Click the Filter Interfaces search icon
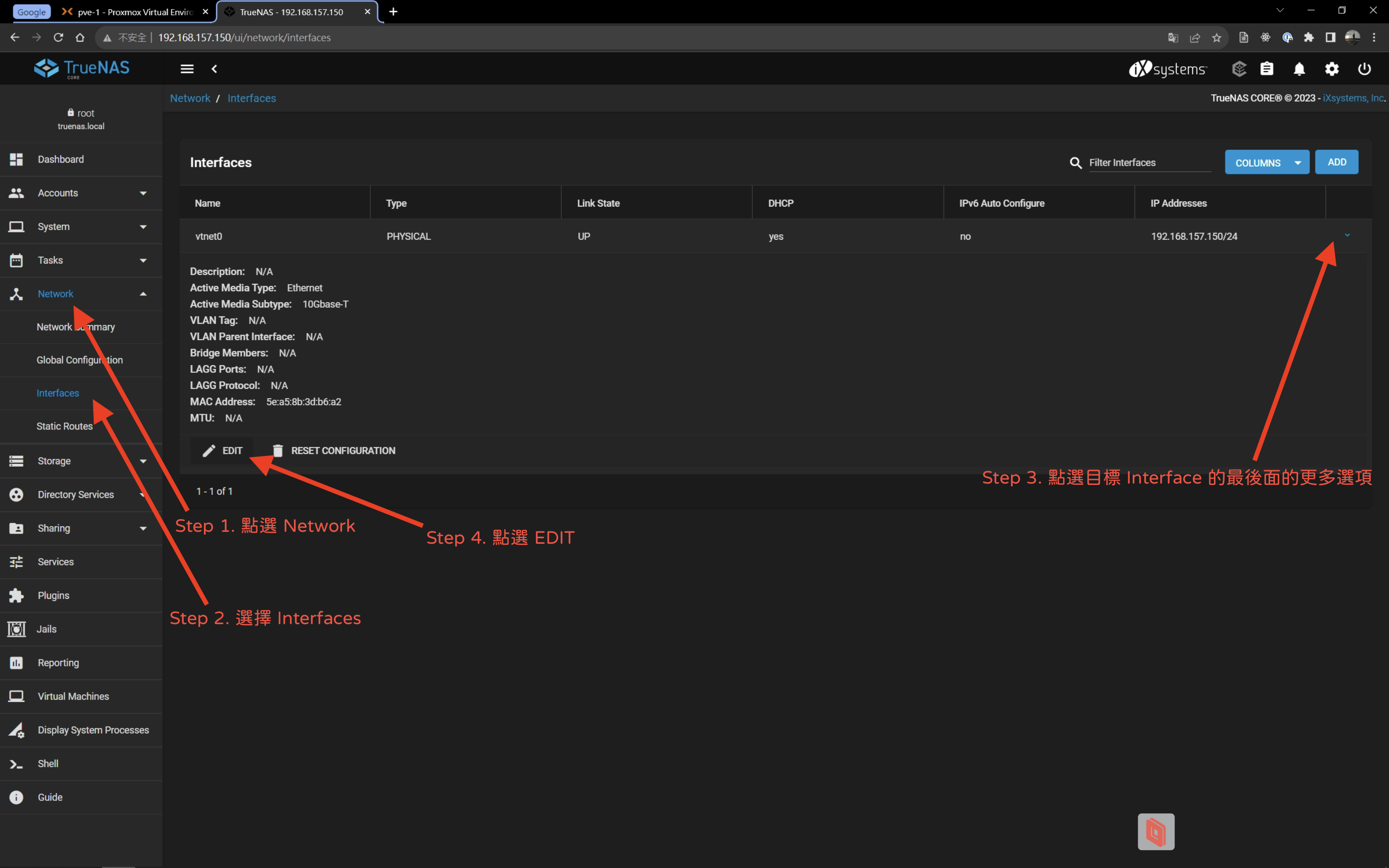The image size is (1389, 868). (x=1076, y=163)
